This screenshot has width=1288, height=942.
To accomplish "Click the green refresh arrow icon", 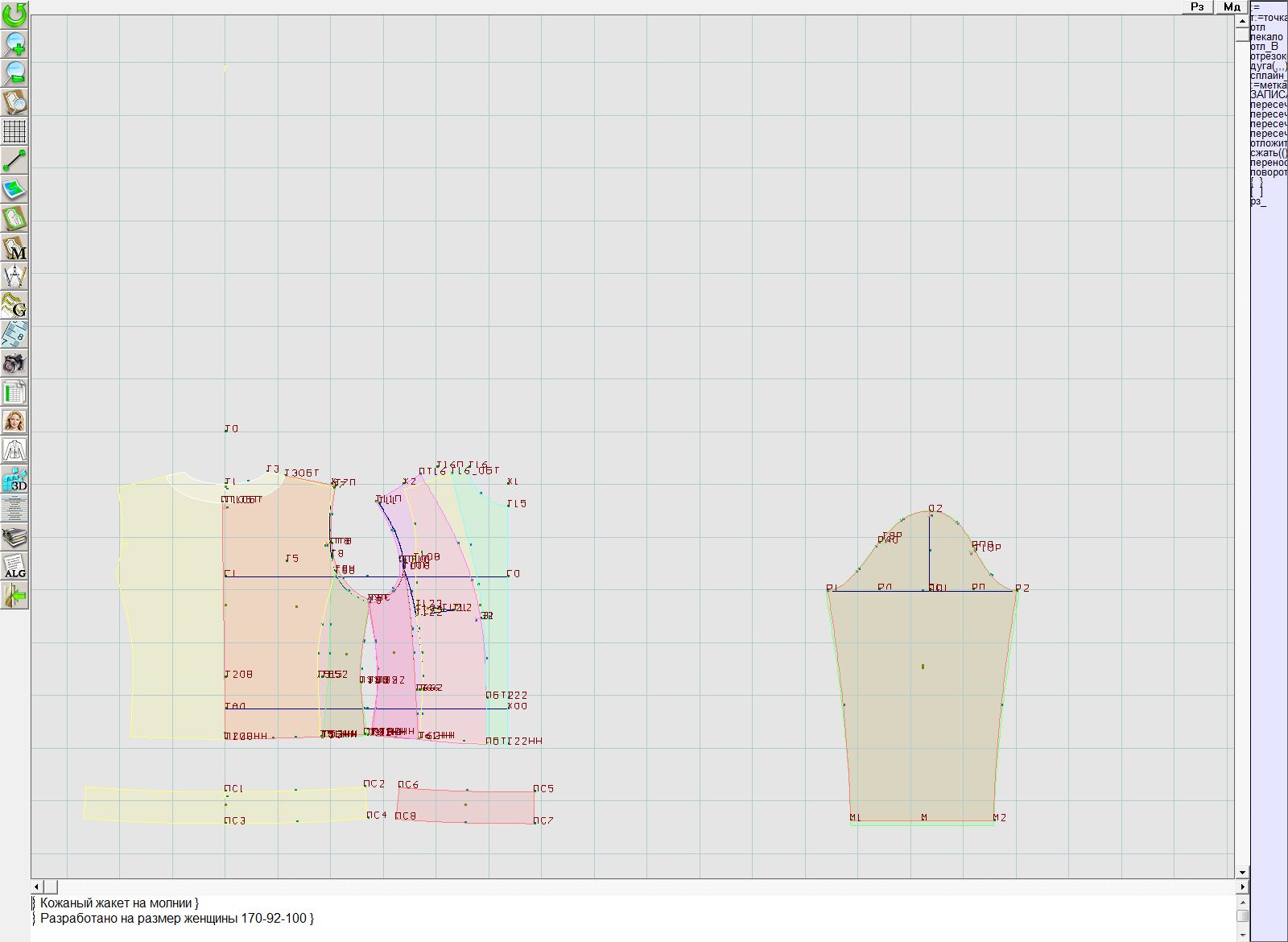I will tap(14, 14).
